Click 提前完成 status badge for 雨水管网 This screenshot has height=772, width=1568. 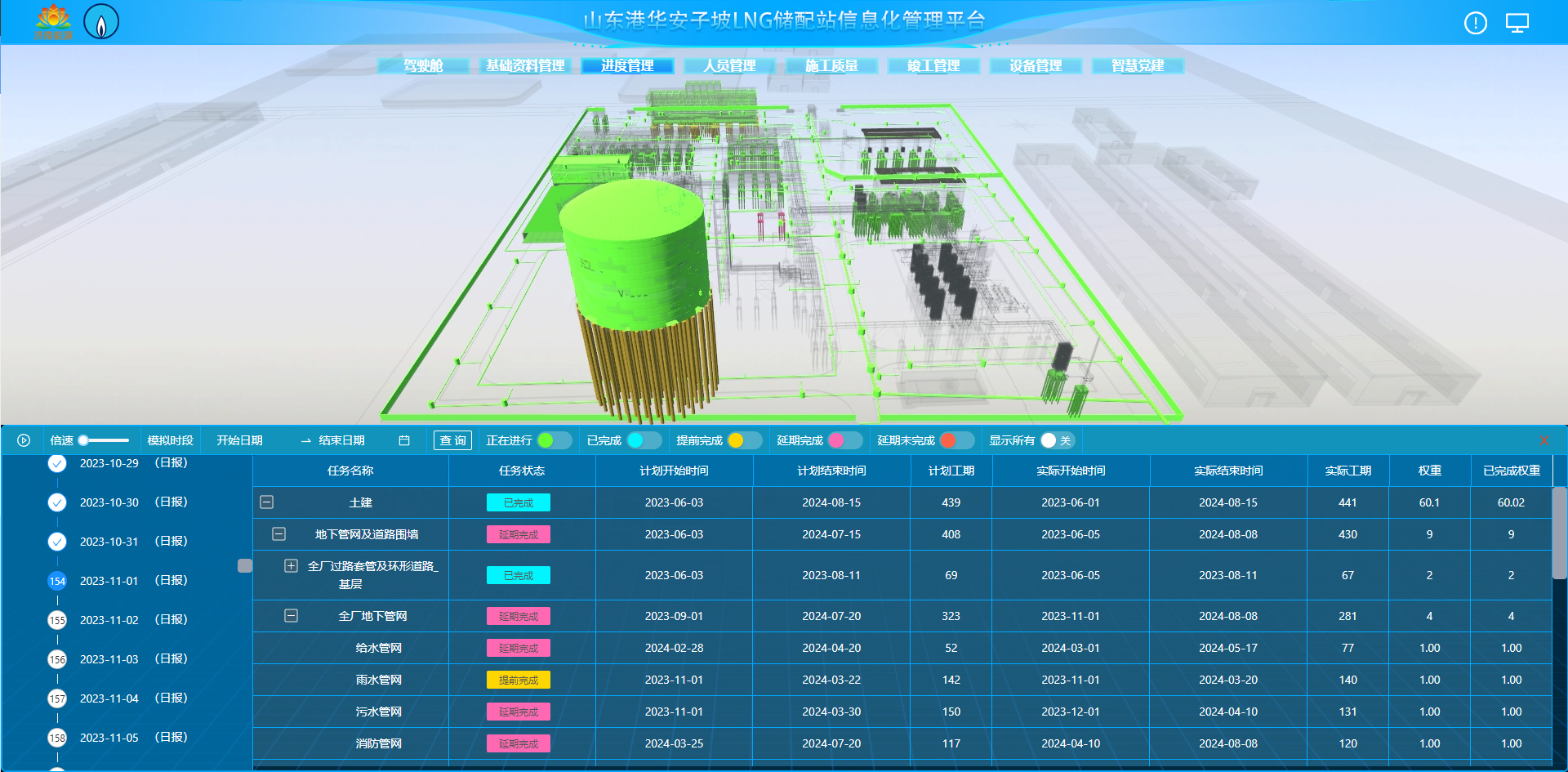(519, 680)
